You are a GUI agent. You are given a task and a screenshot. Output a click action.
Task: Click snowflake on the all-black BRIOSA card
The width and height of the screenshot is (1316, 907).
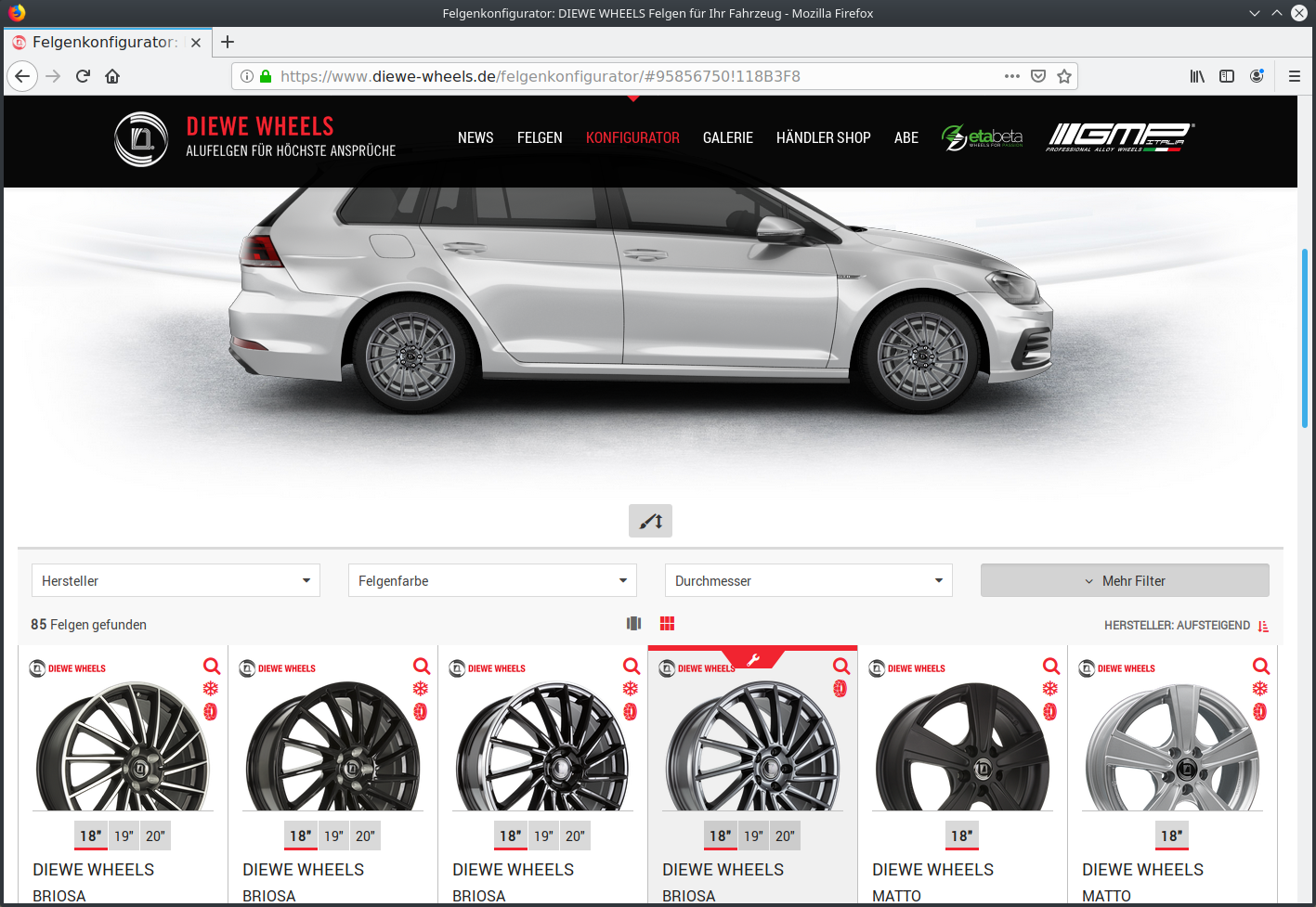tap(421, 689)
